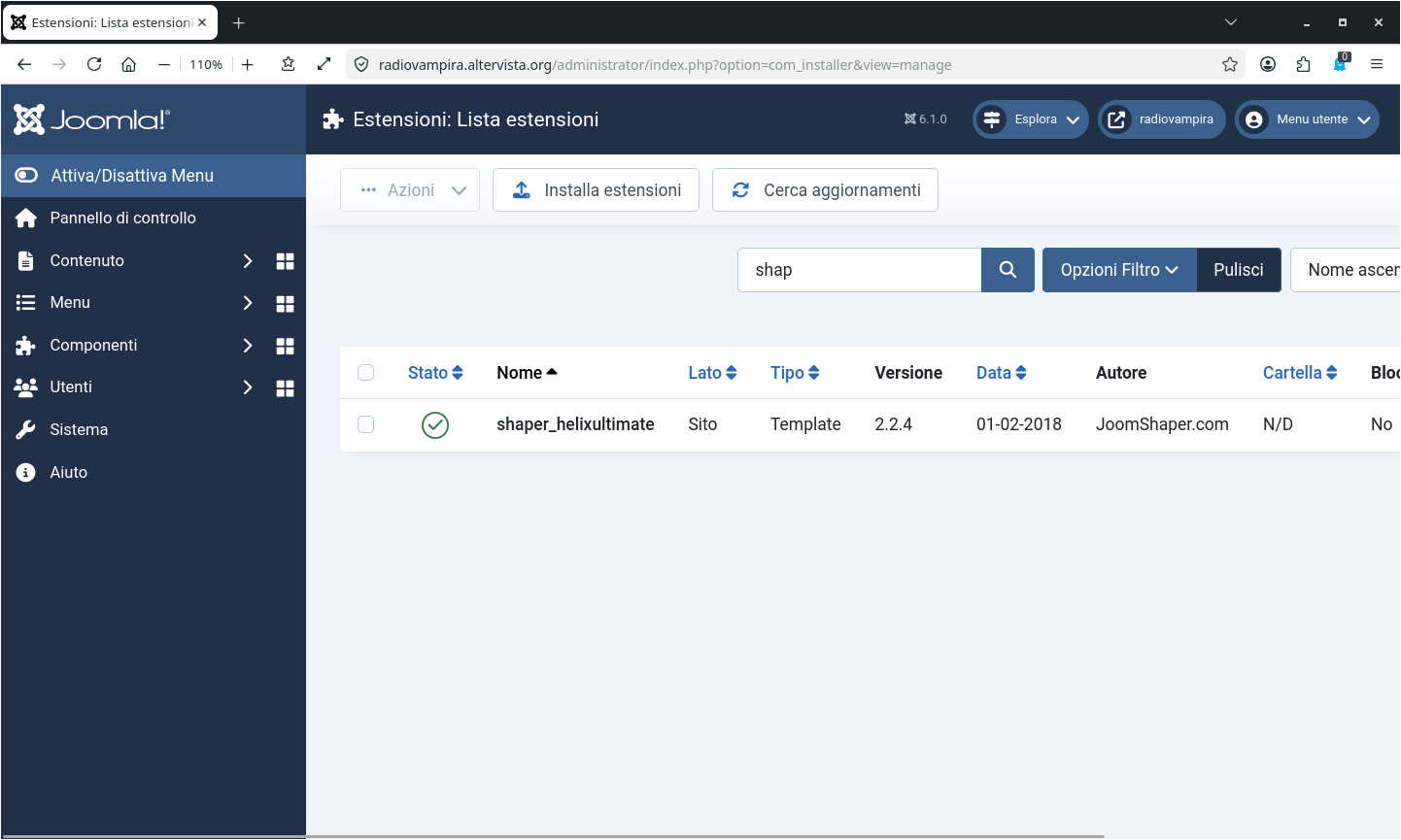This screenshot has height=840, width=1401.
Task: Select the shaper_helixultimate row checkbox
Action: pos(366,424)
